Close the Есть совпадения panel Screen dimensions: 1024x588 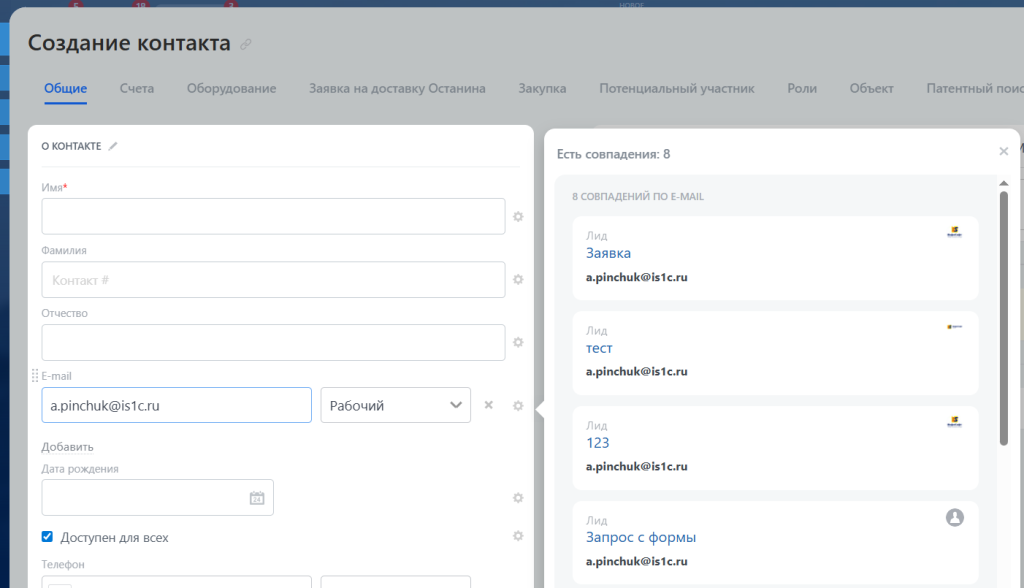1003,152
